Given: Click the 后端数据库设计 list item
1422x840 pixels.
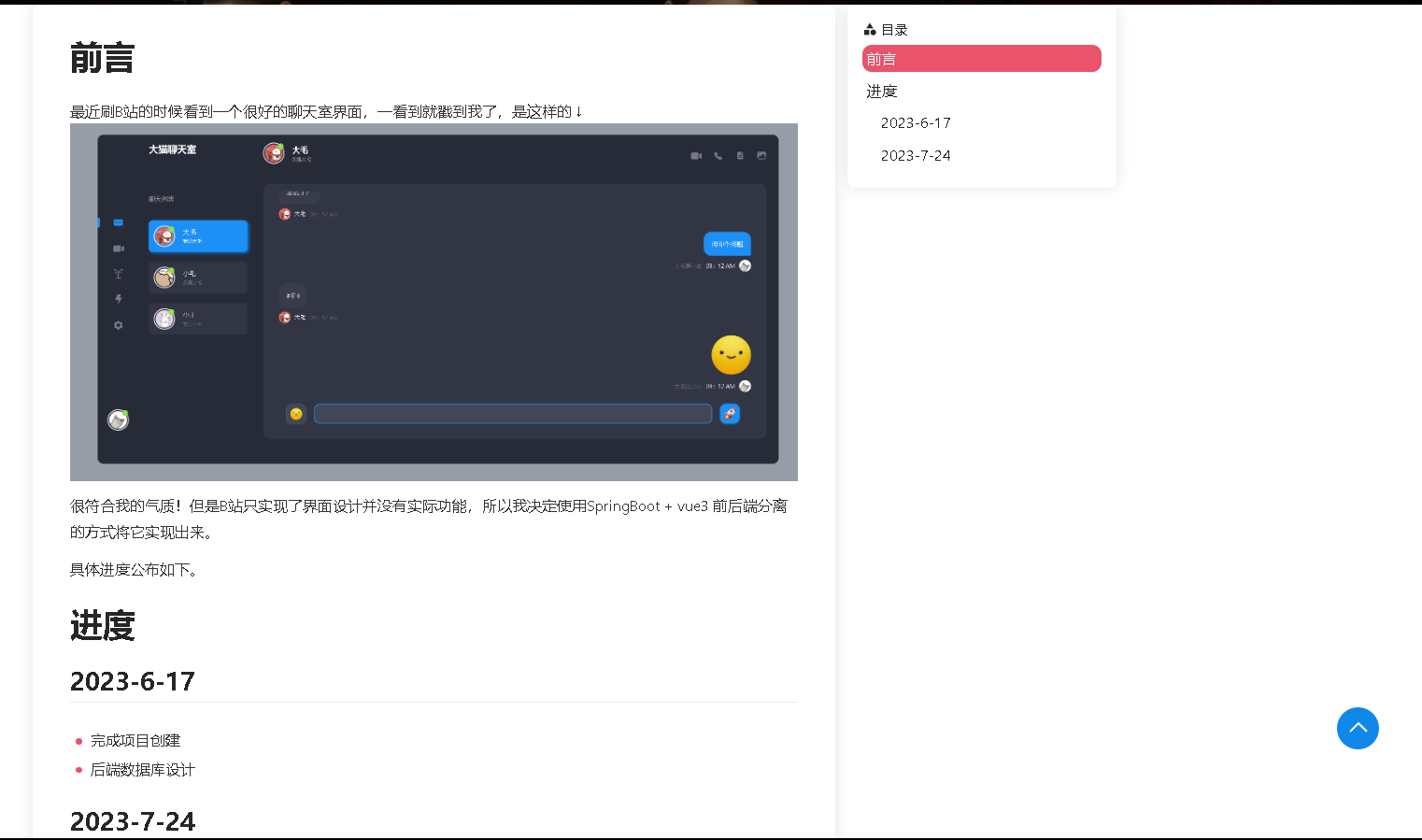Looking at the screenshot, I should coord(143,769).
